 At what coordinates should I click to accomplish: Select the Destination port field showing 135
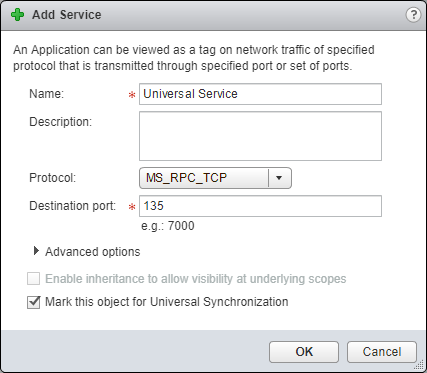pos(260,206)
